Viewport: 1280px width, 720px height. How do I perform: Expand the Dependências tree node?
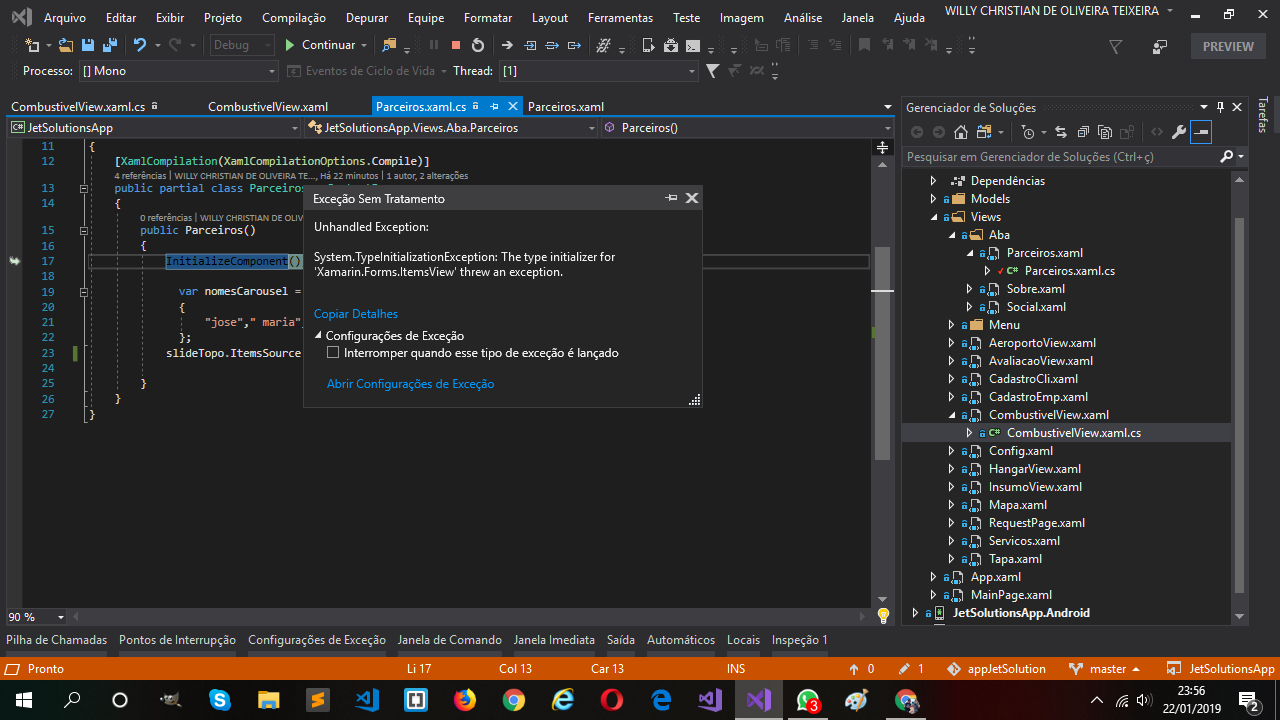click(x=934, y=181)
